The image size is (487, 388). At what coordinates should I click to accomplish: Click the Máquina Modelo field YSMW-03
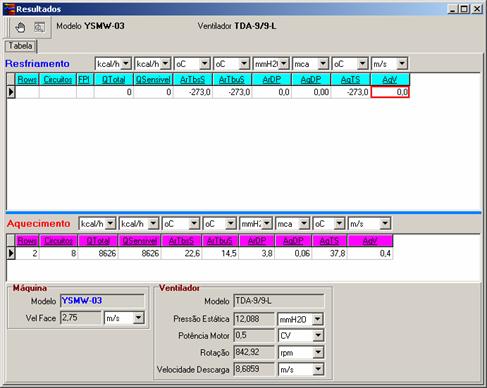click(102, 301)
